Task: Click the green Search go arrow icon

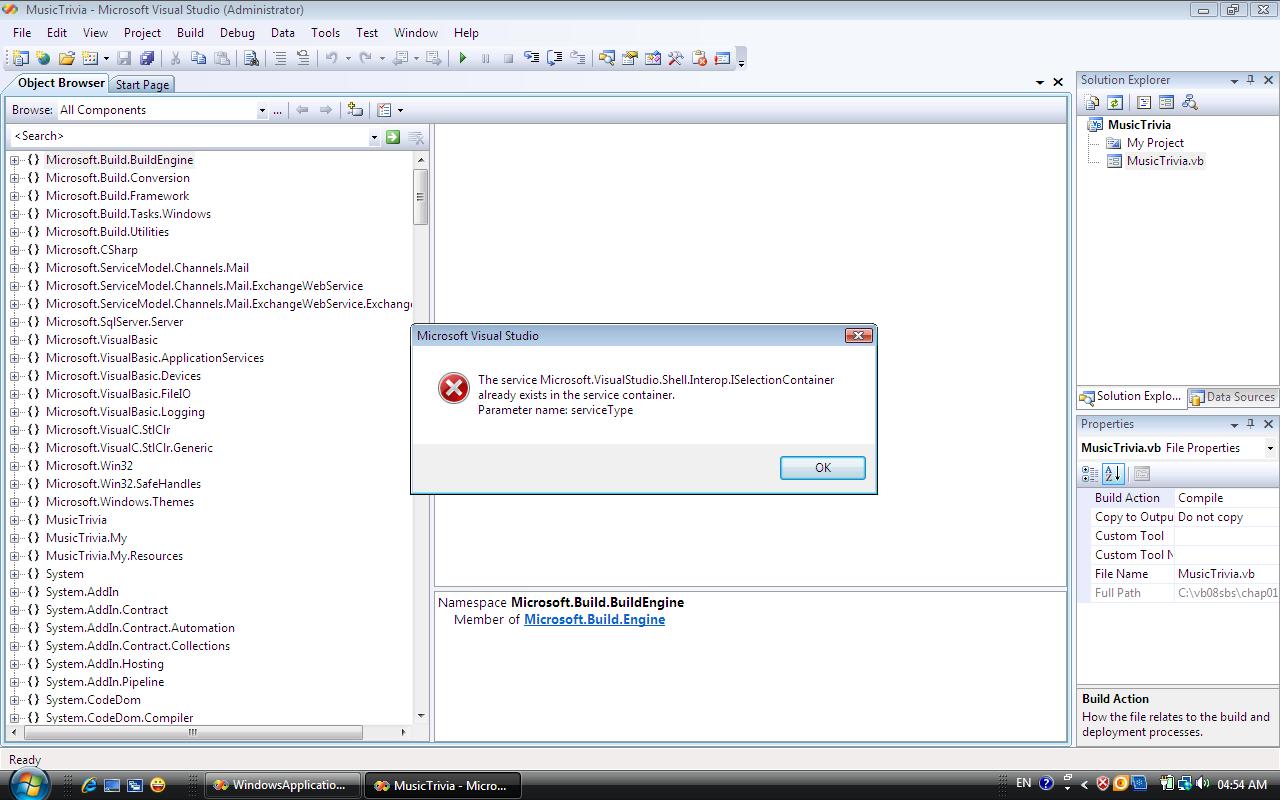Action: tap(393, 136)
